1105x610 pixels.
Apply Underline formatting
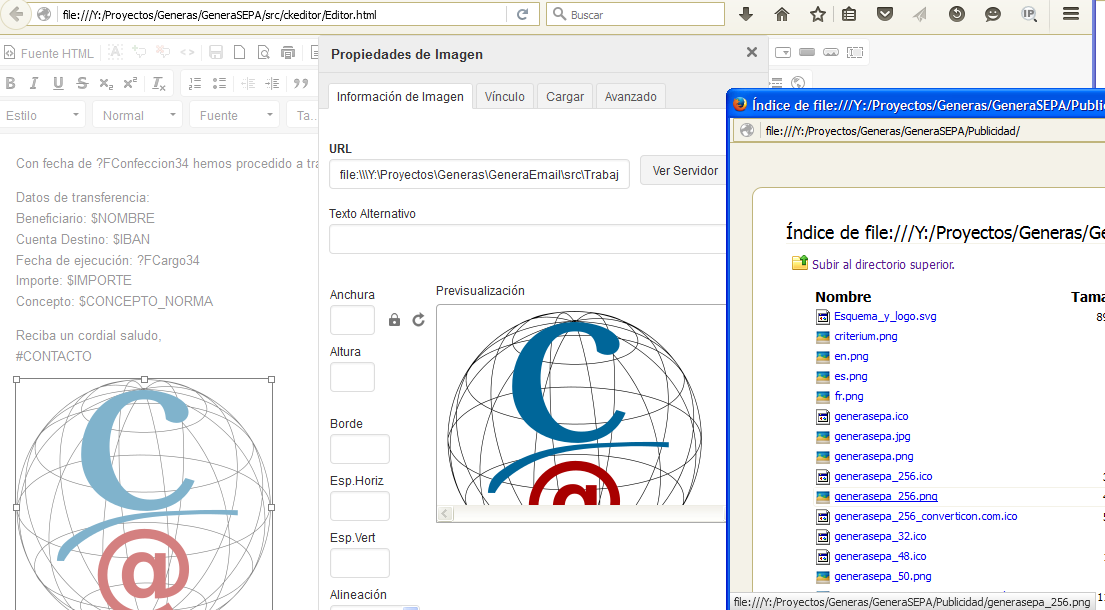coord(58,83)
